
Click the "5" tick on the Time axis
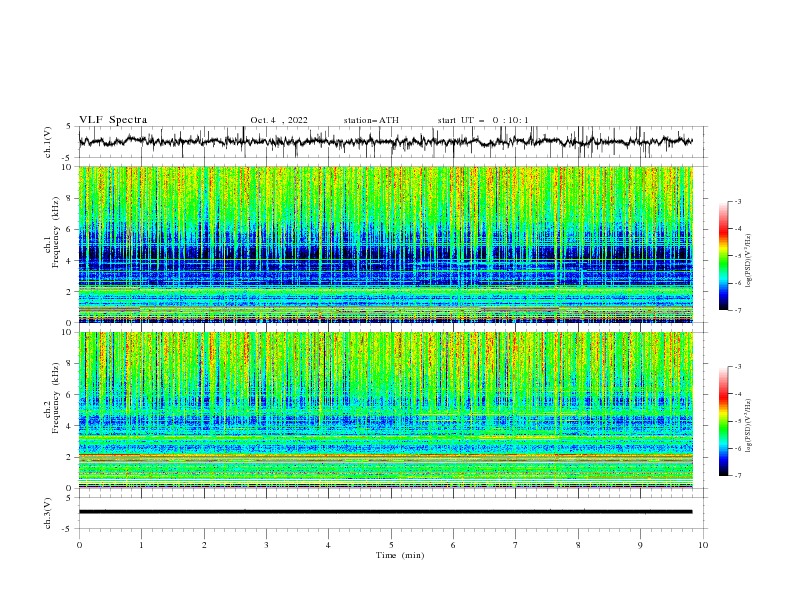pos(391,545)
